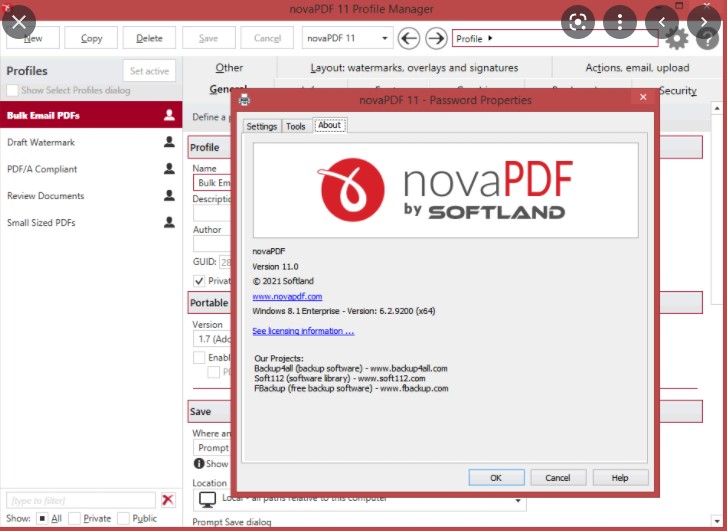The width and height of the screenshot is (727, 531).
Task: Click the Help button in dialog
Action: [x=620, y=478]
